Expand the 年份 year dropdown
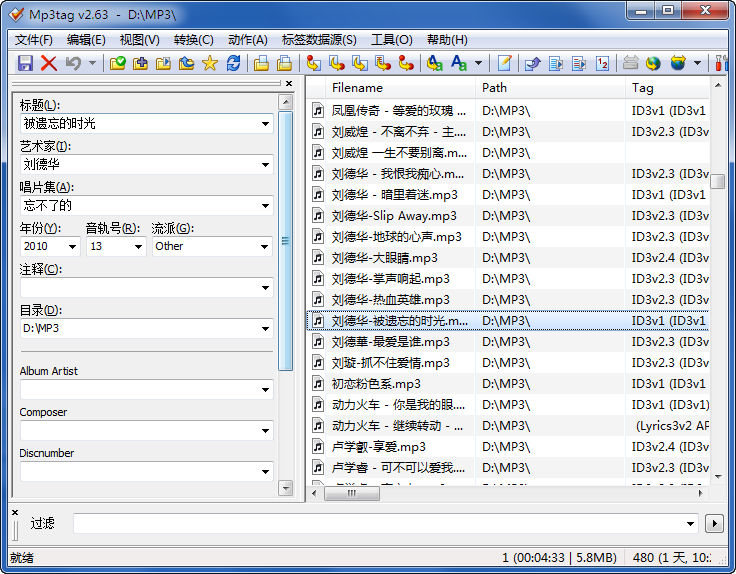This screenshot has height=574, width=736. [72, 246]
